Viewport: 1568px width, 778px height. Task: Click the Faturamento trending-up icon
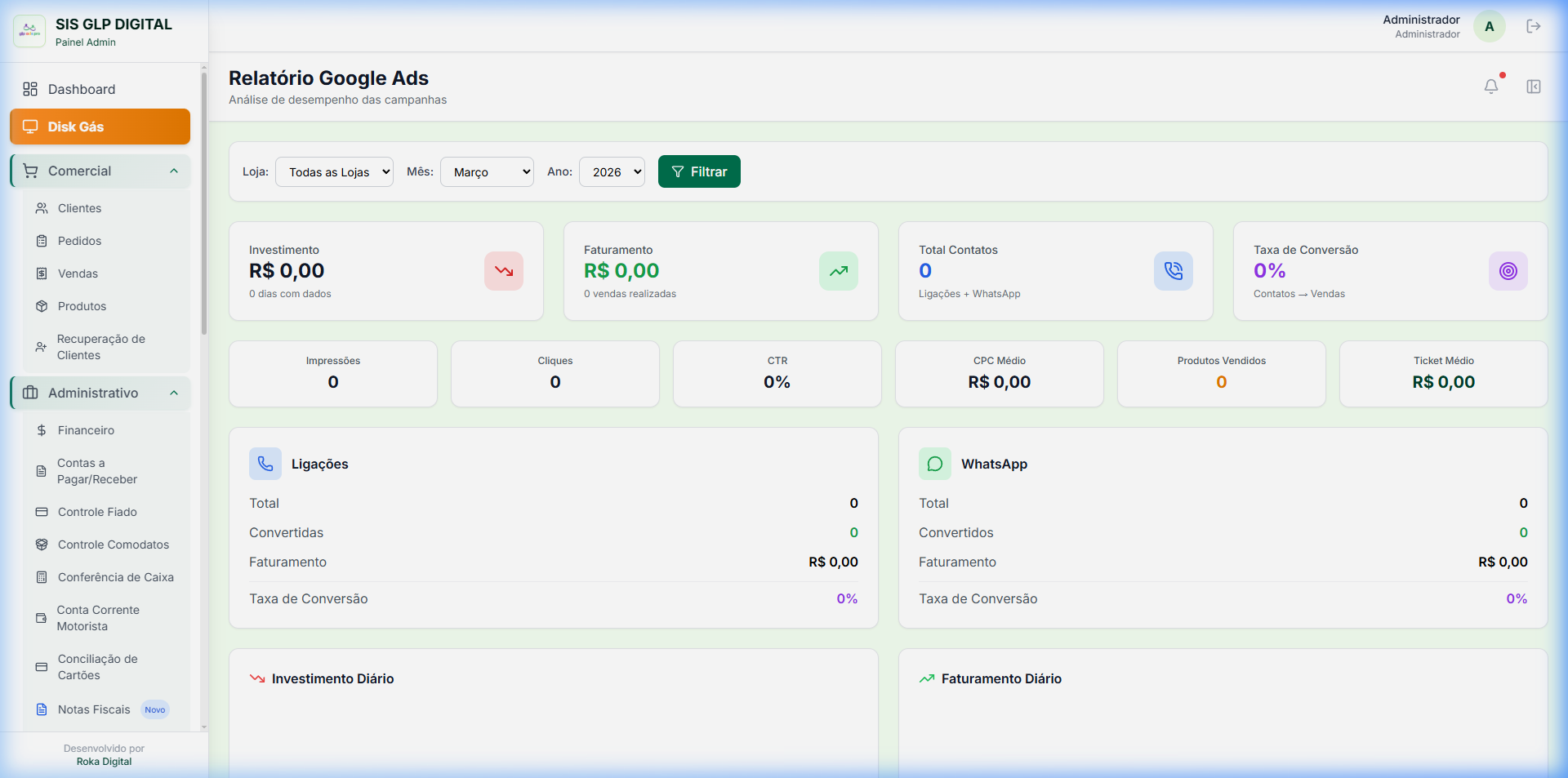coord(838,271)
